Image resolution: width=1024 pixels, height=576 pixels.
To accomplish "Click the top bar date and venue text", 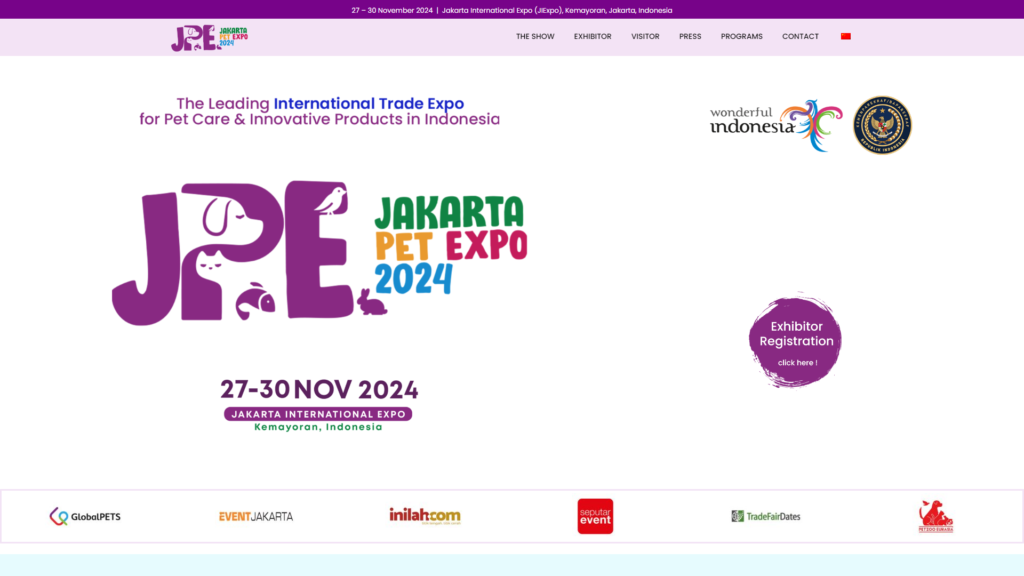I will (511, 10).
